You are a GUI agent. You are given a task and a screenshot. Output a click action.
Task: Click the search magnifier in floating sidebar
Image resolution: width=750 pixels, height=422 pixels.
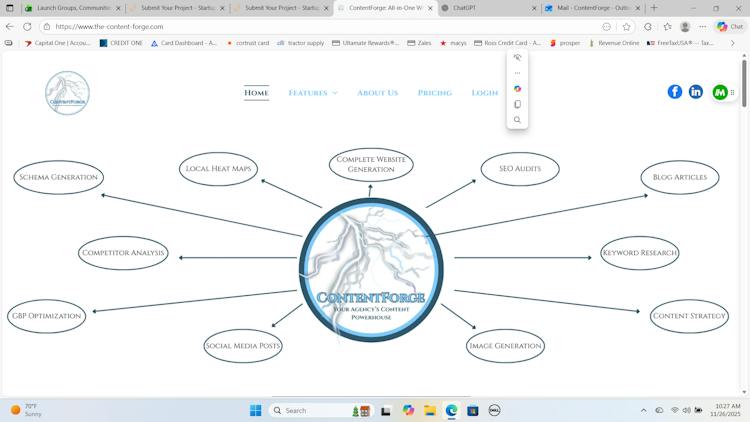pyautogui.click(x=517, y=120)
